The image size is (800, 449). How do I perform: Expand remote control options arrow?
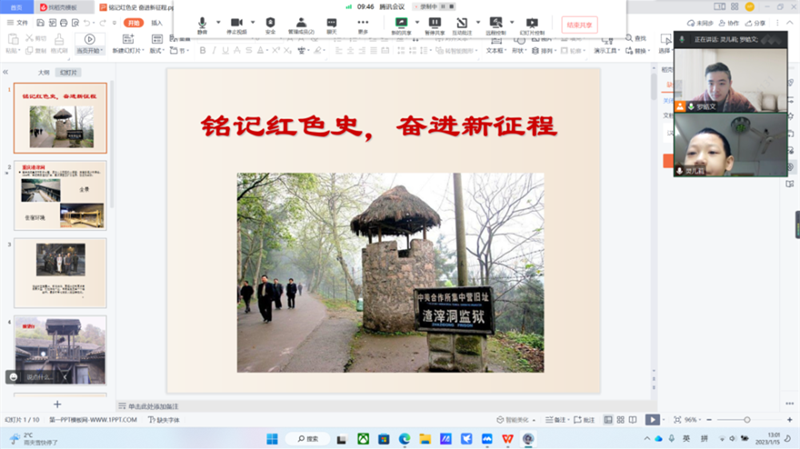pos(512,22)
